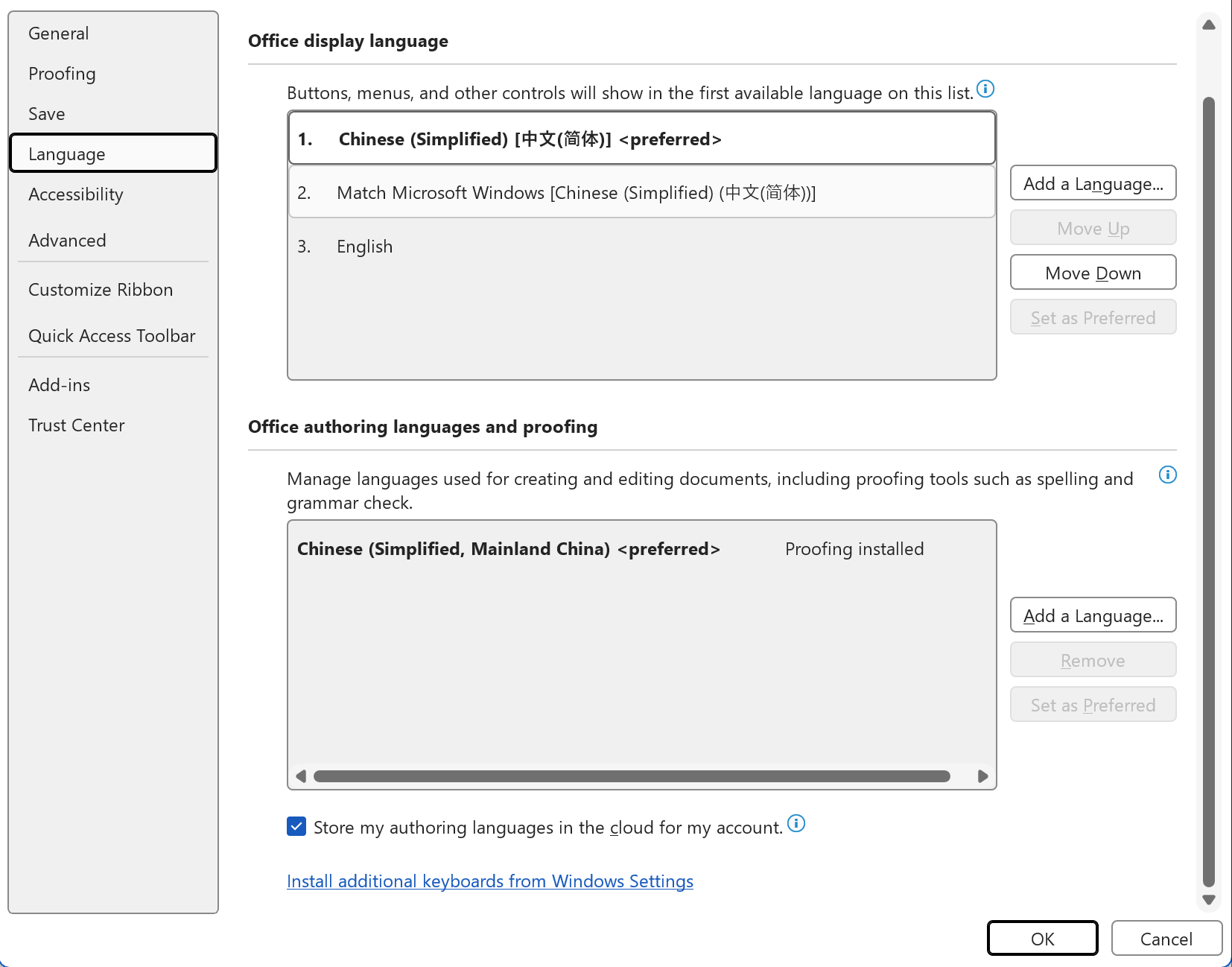
Task: Open the Accessibility options tab
Action: click(x=113, y=194)
